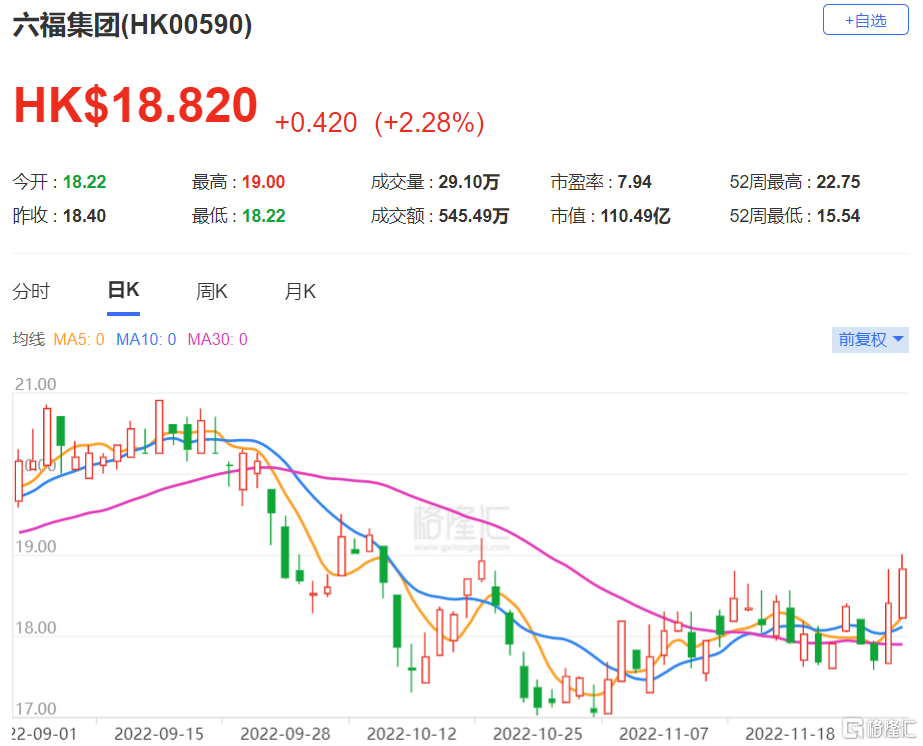This screenshot has height=746, width=923.
Task: Open the 月K monthly chart tab
Action: coord(300,291)
